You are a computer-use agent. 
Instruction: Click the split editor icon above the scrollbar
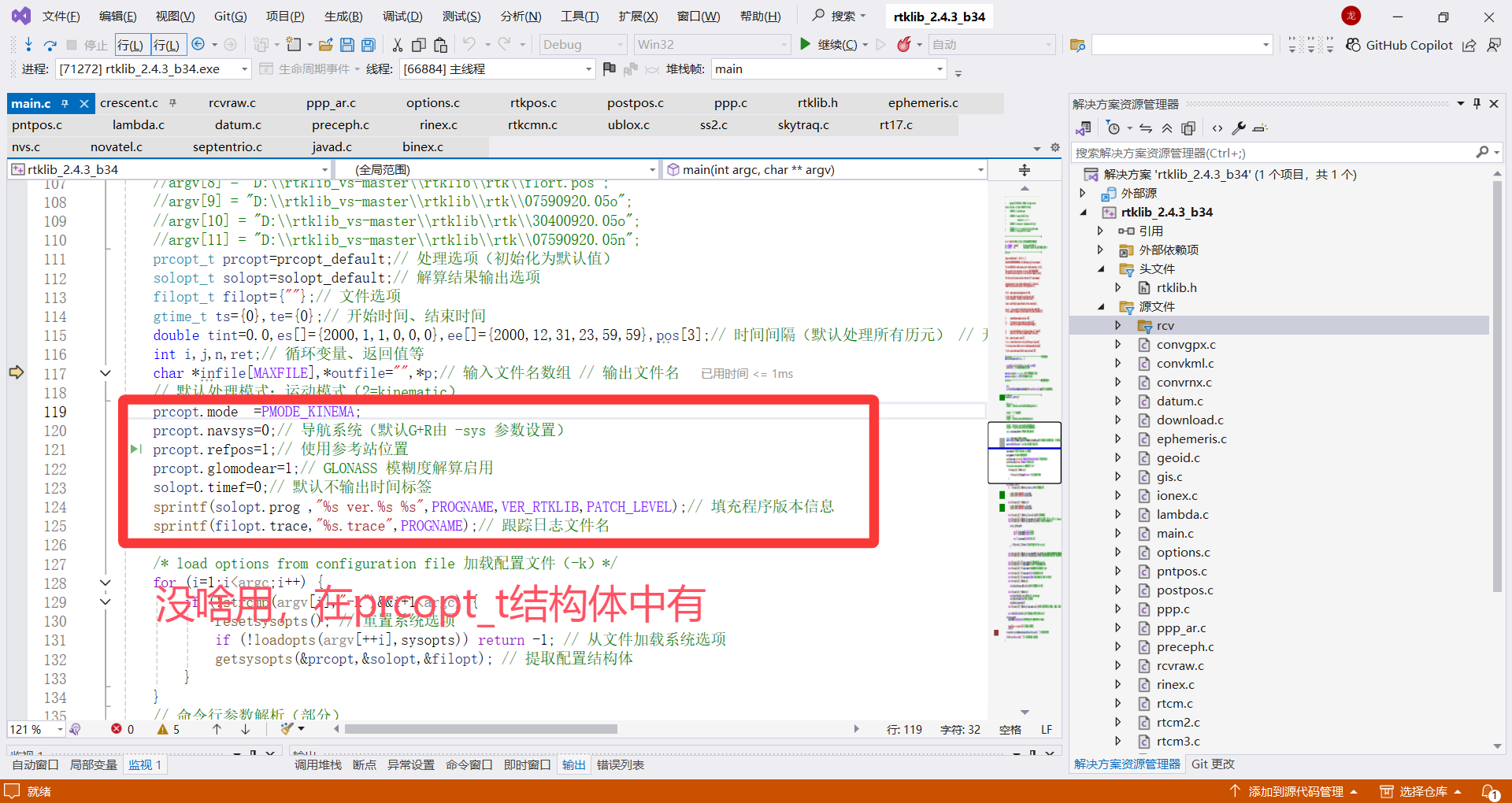(1025, 170)
